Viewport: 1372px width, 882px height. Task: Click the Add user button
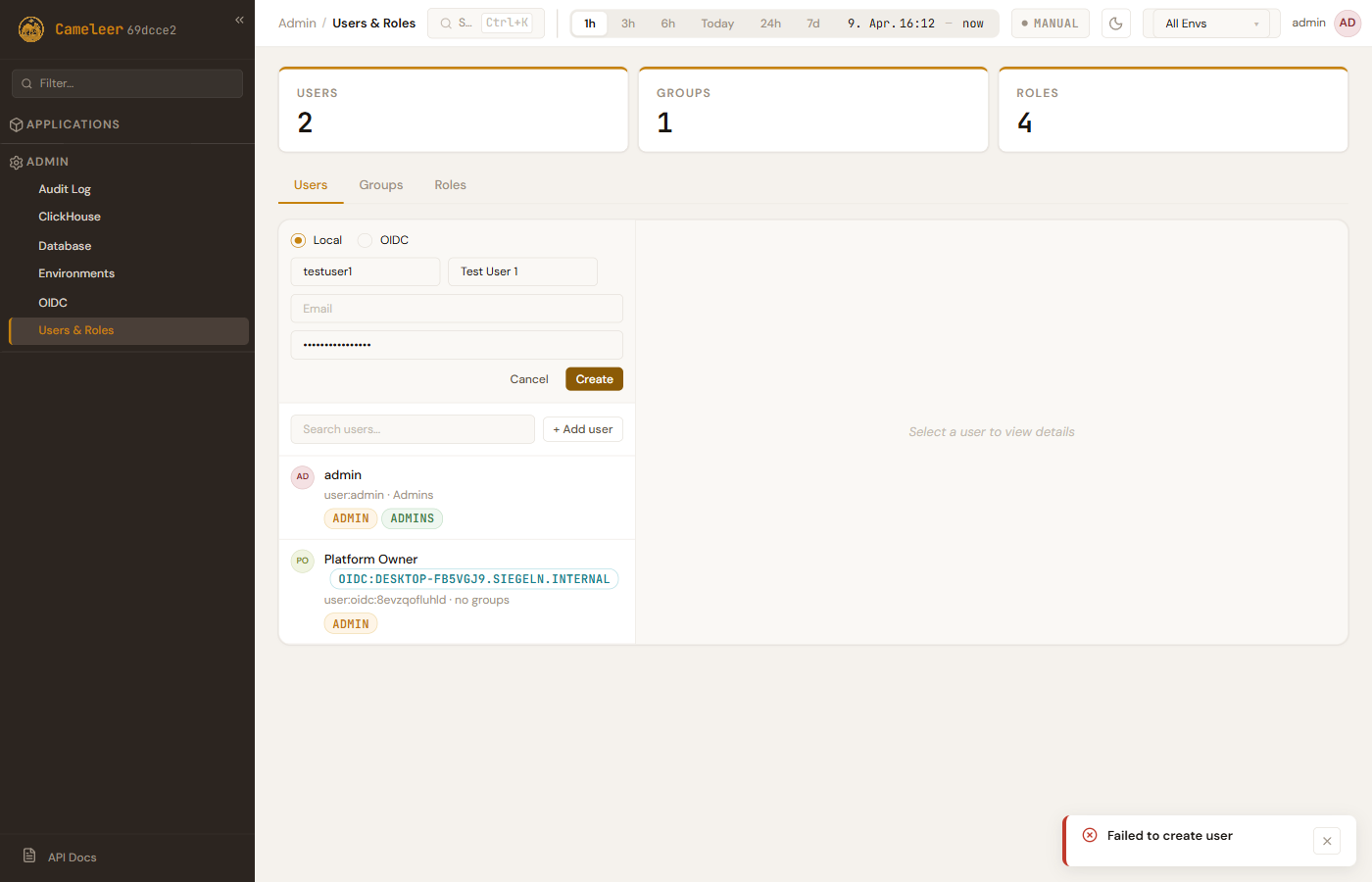point(582,429)
